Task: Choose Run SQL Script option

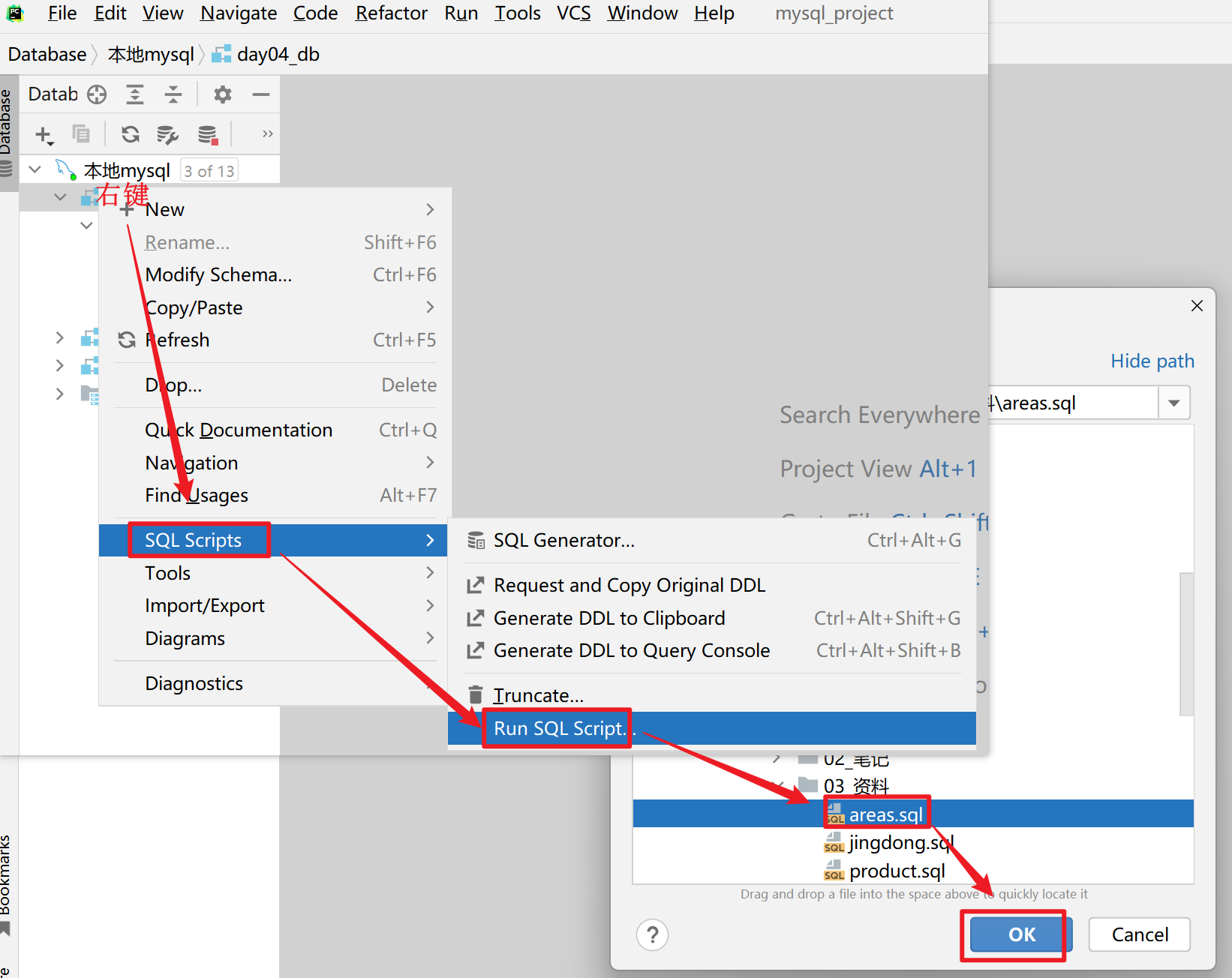Action: click(x=712, y=728)
